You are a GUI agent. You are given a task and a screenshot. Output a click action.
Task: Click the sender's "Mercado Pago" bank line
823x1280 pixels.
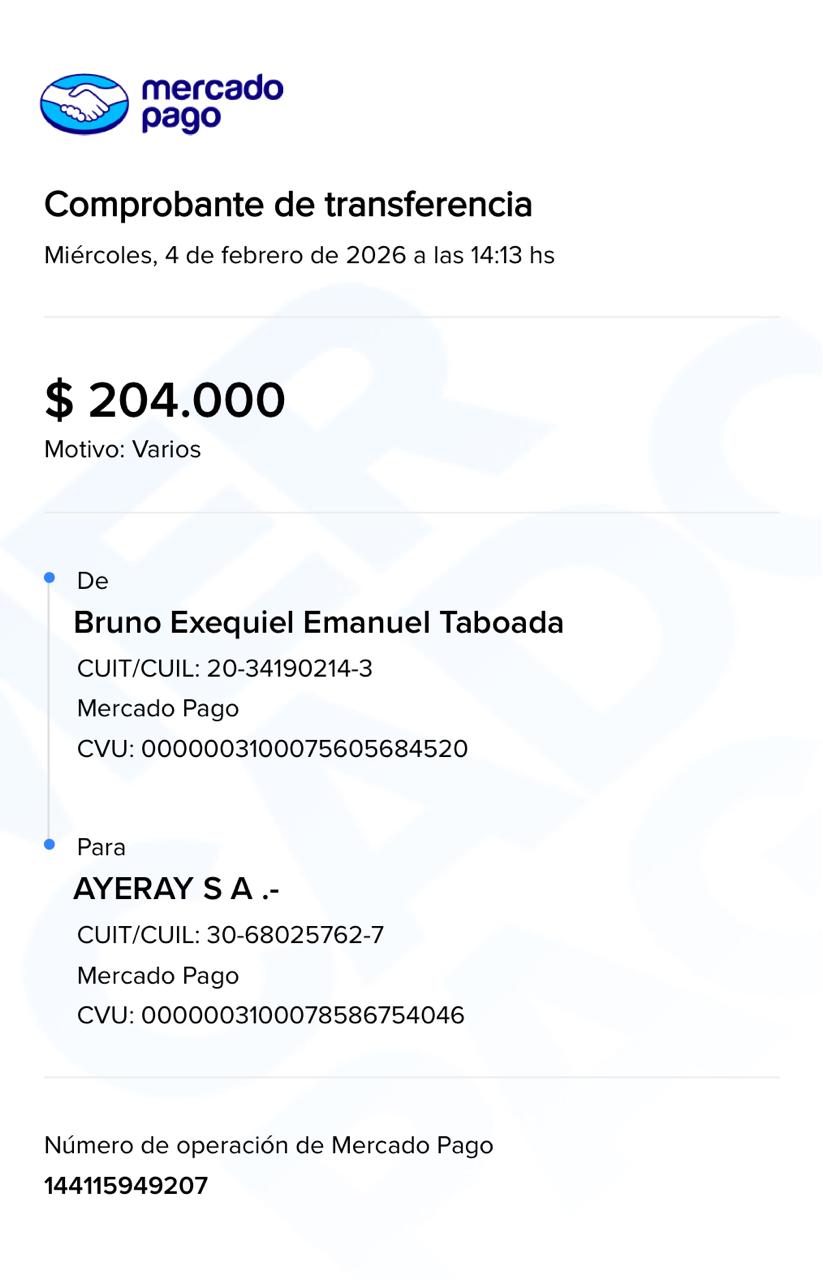158,708
